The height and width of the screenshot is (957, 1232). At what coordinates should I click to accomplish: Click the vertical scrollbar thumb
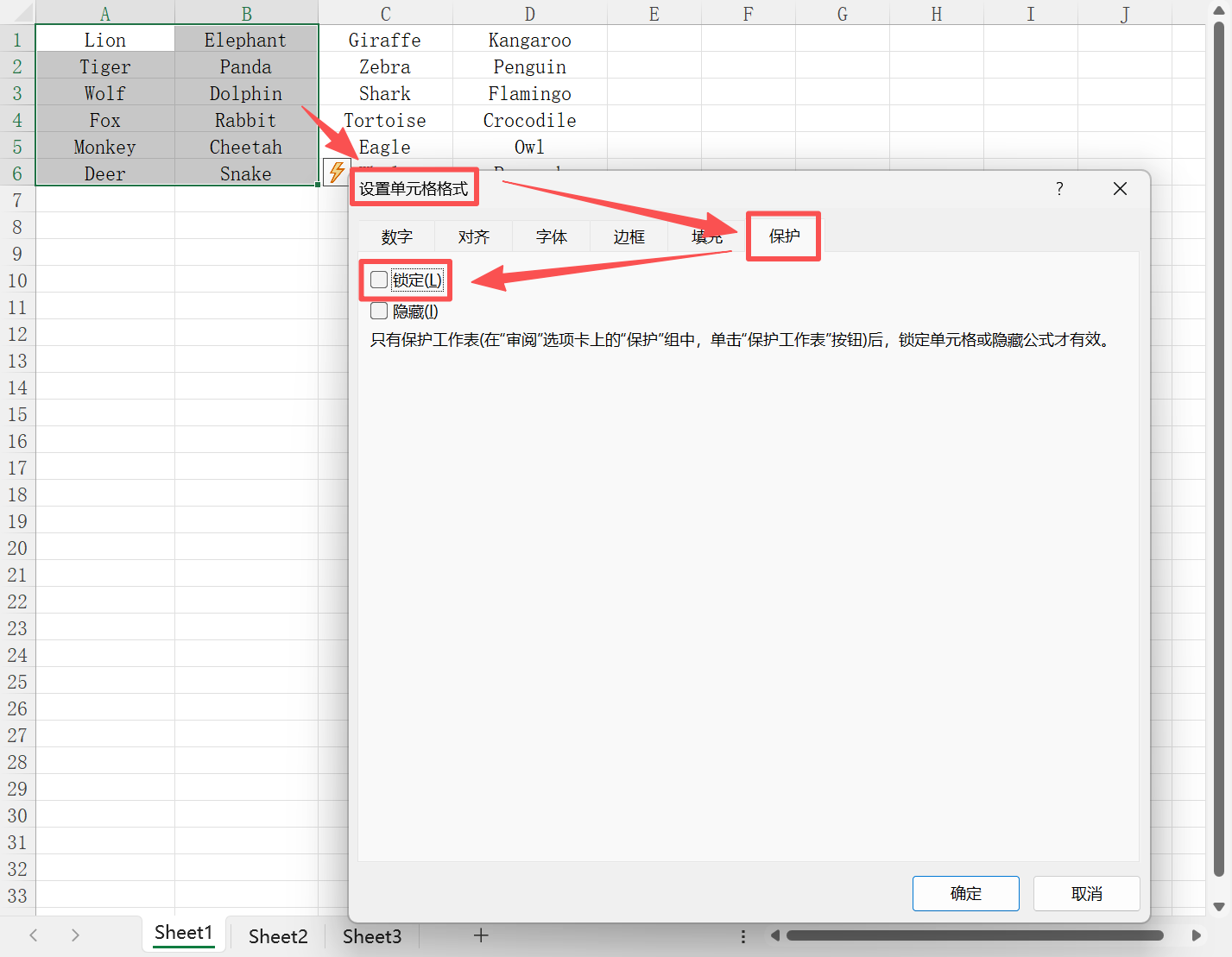tap(1219, 449)
